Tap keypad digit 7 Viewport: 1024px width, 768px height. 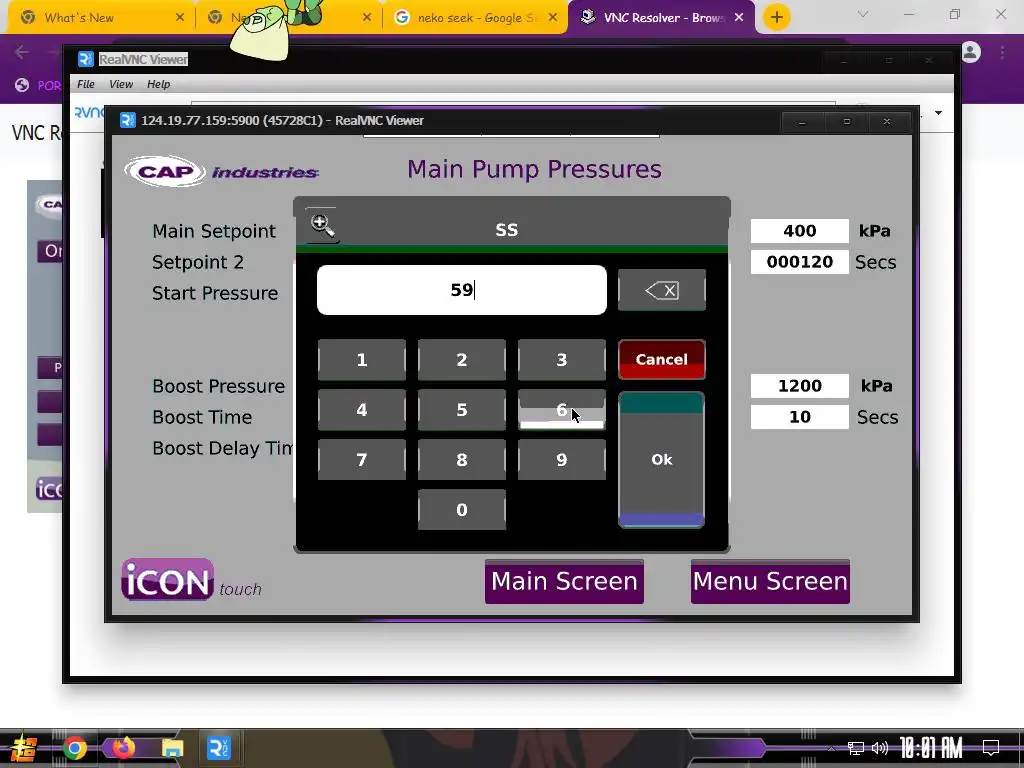(x=362, y=460)
